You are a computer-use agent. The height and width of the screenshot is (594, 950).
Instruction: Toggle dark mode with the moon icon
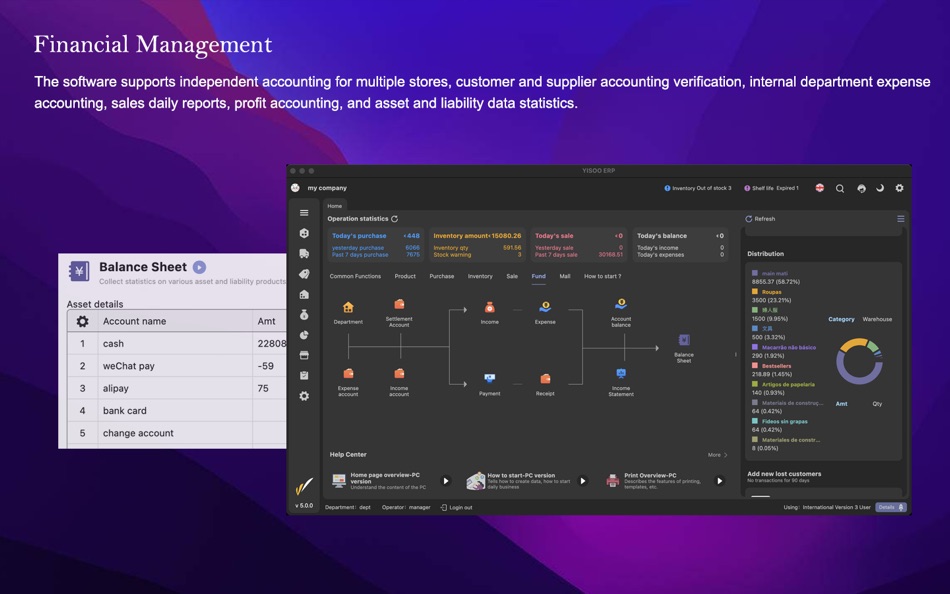point(880,188)
